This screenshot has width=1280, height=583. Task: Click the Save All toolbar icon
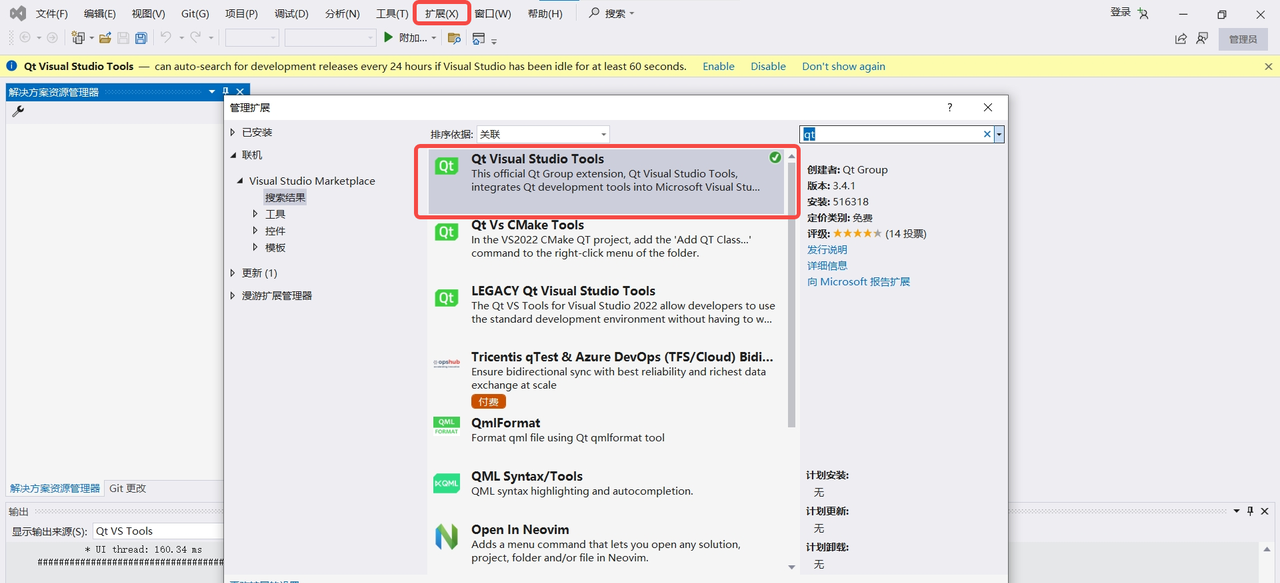click(141, 38)
